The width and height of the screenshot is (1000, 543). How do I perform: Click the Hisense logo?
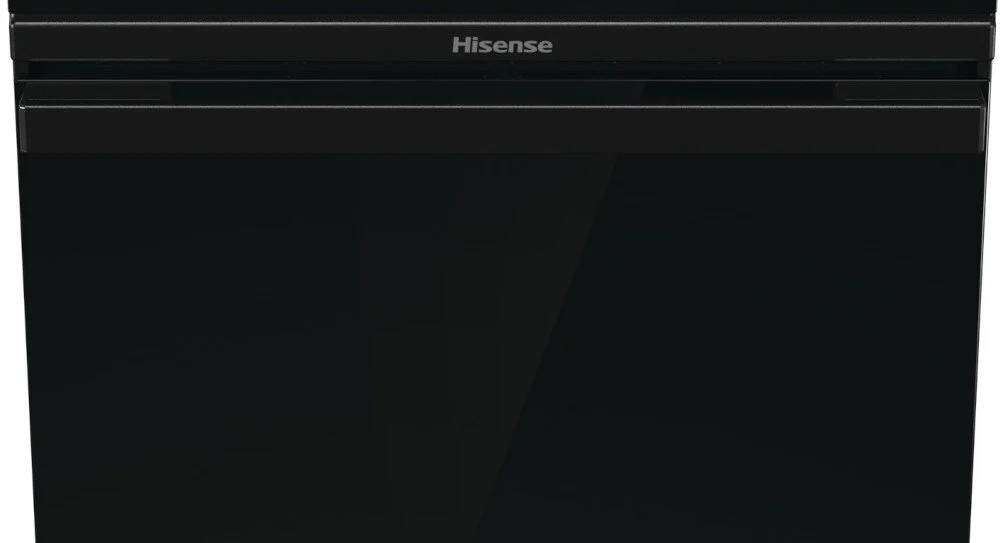click(502, 45)
